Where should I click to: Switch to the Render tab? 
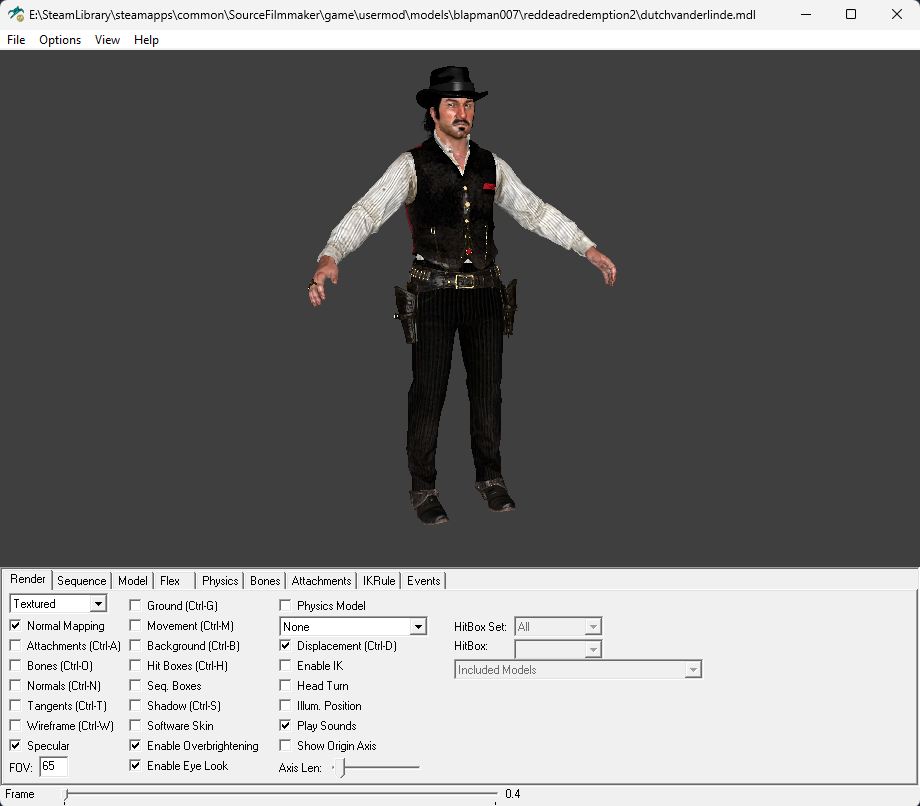click(28, 579)
